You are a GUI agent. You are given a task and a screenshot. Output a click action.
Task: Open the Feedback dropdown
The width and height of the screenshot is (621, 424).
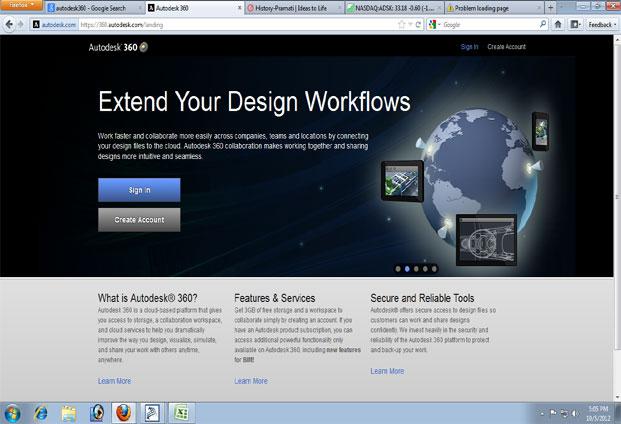[x=602, y=25]
